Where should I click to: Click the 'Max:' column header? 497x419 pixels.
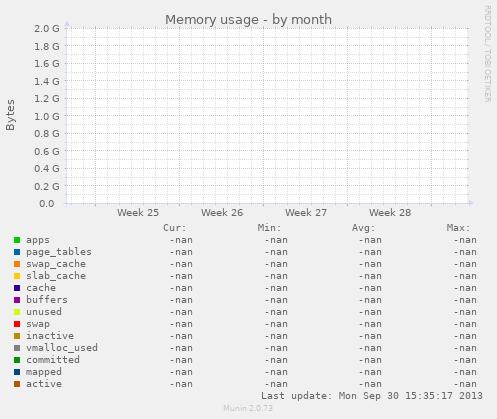tap(458, 228)
